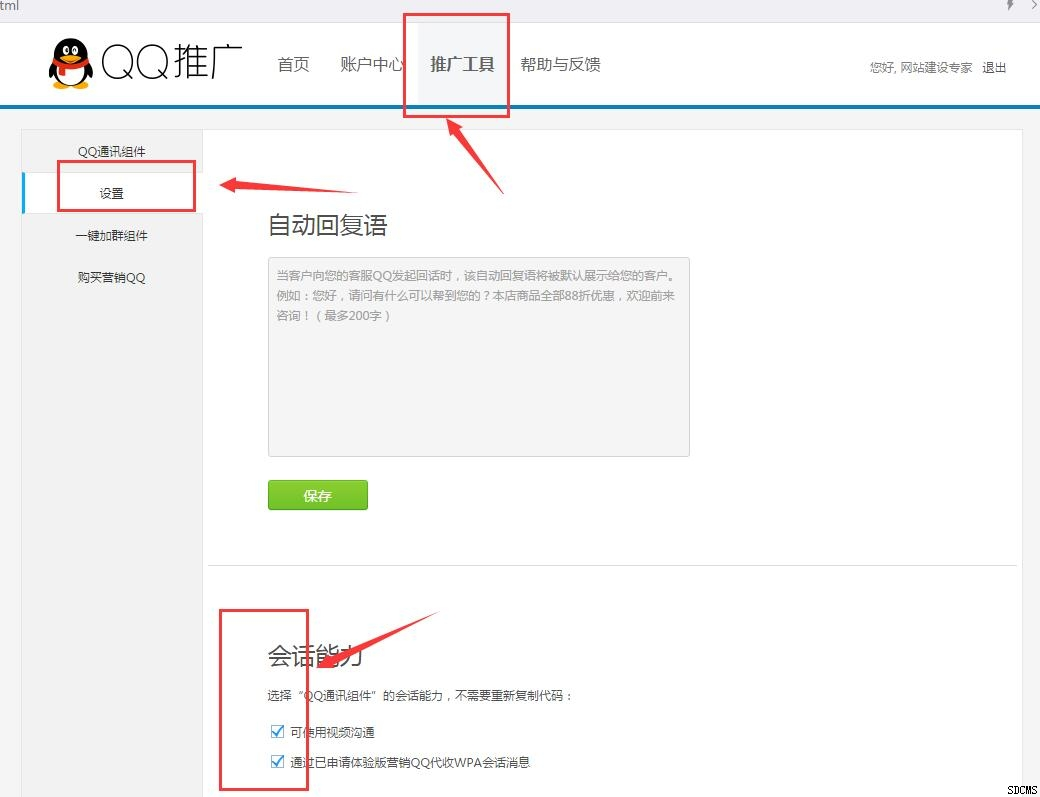The image size is (1040, 797).
Task: Click the QQ penguin logo
Action: pos(70,63)
